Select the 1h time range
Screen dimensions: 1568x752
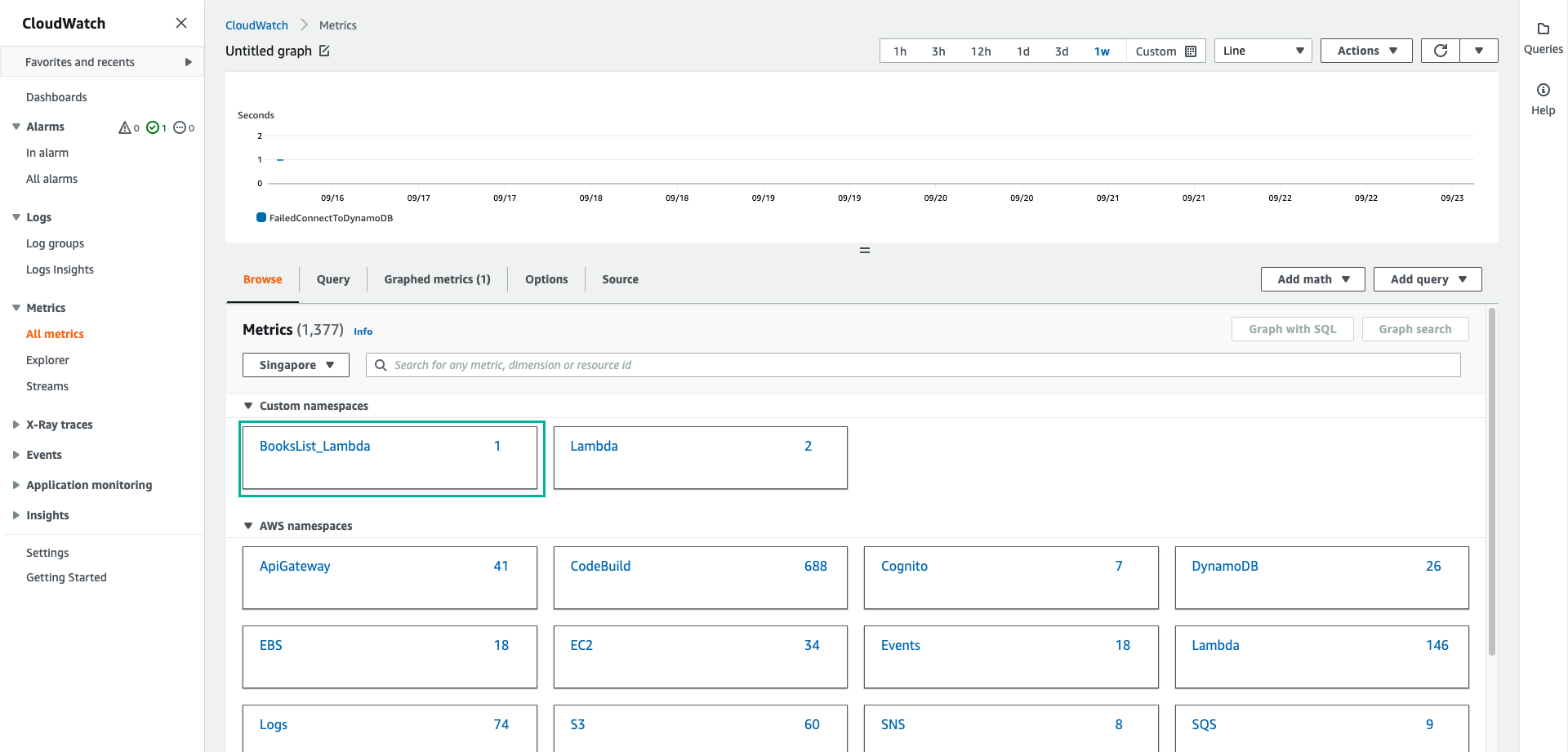tap(899, 51)
